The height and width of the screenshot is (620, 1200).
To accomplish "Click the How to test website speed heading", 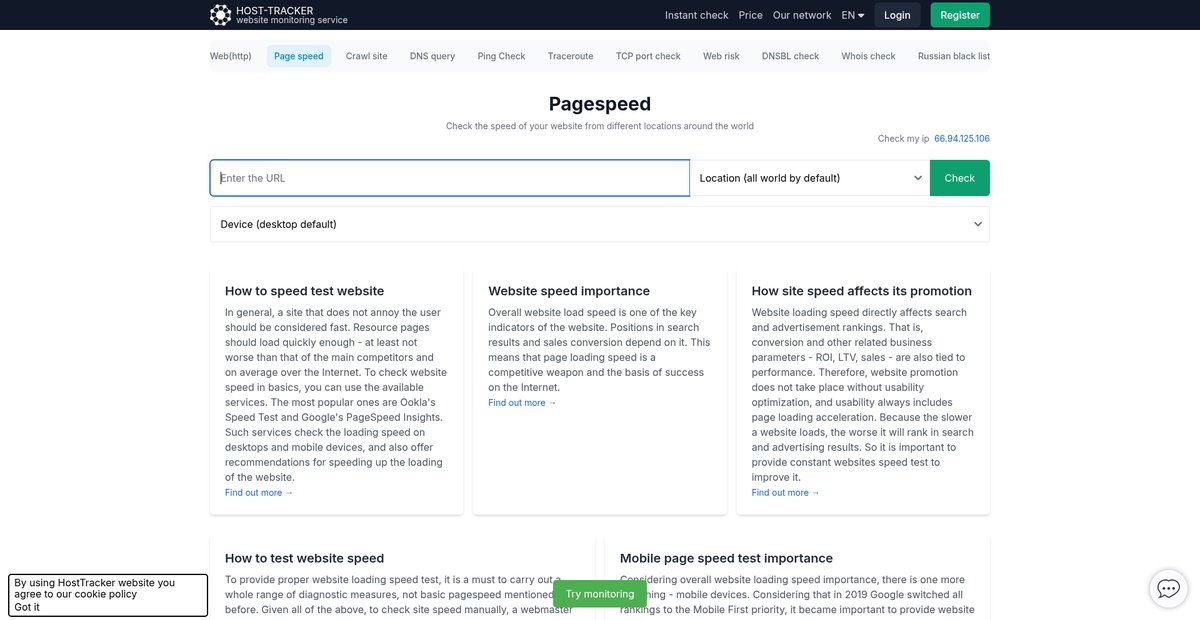I will coord(305,559).
